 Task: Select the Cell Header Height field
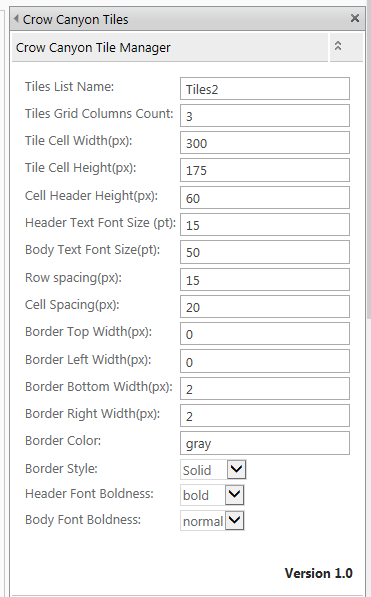click(x=265, y=198)
